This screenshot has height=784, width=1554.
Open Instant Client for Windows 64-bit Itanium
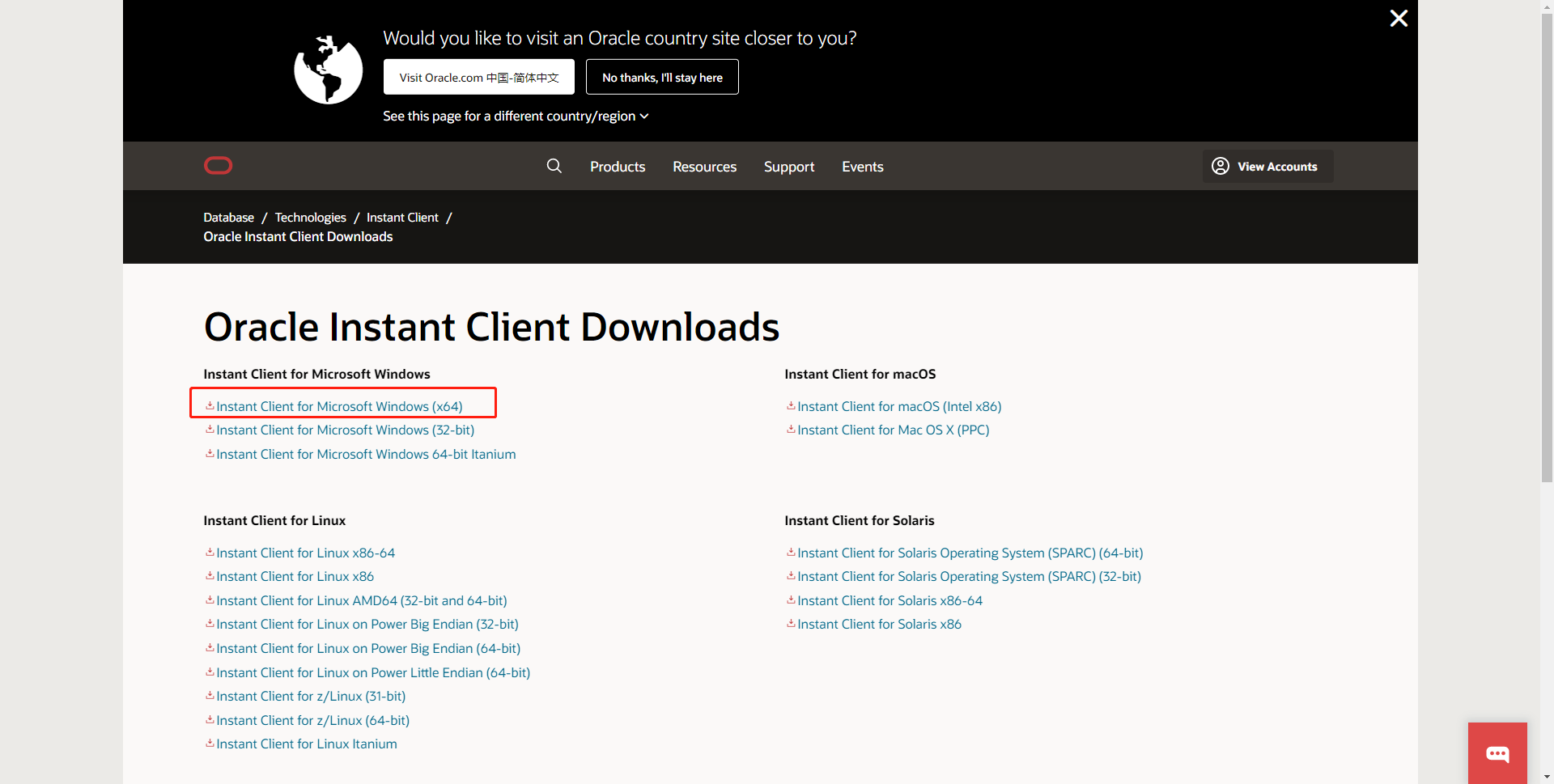(x=366, y=454)
